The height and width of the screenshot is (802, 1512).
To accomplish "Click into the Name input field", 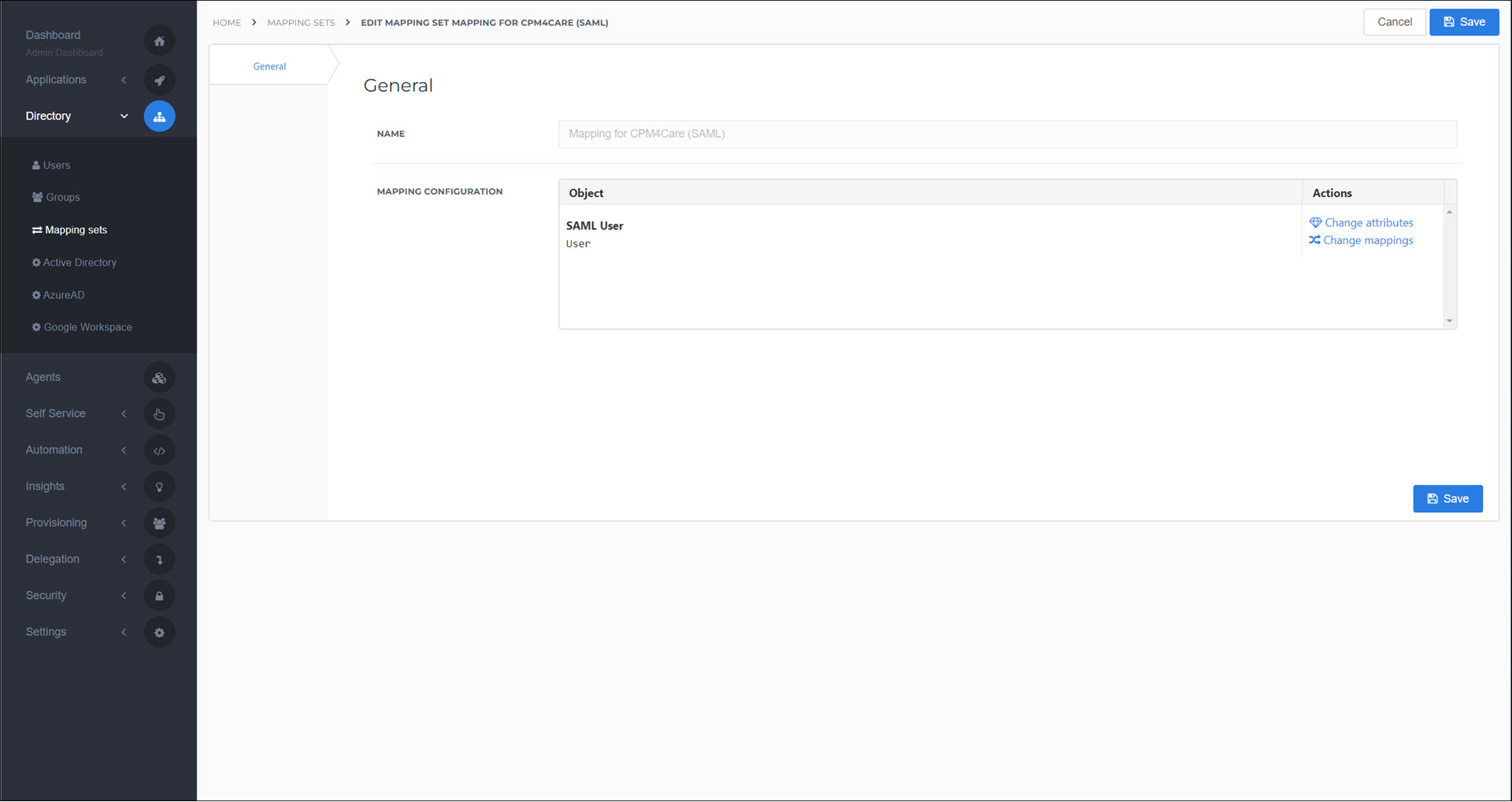I will click(1007, 134).
